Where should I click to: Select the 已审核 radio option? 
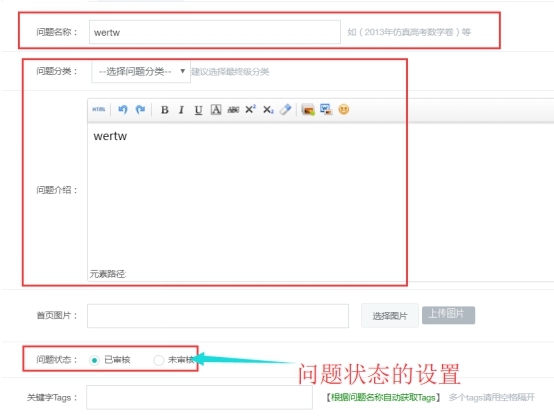pos(94,360)
